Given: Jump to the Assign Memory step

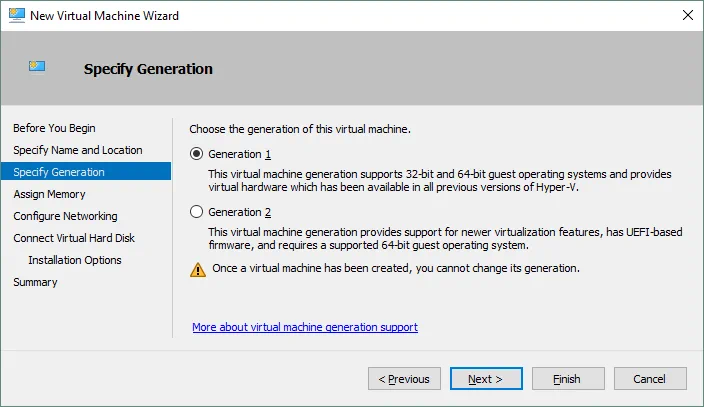Looking at the screenshot, I should (x=49, y=194).
